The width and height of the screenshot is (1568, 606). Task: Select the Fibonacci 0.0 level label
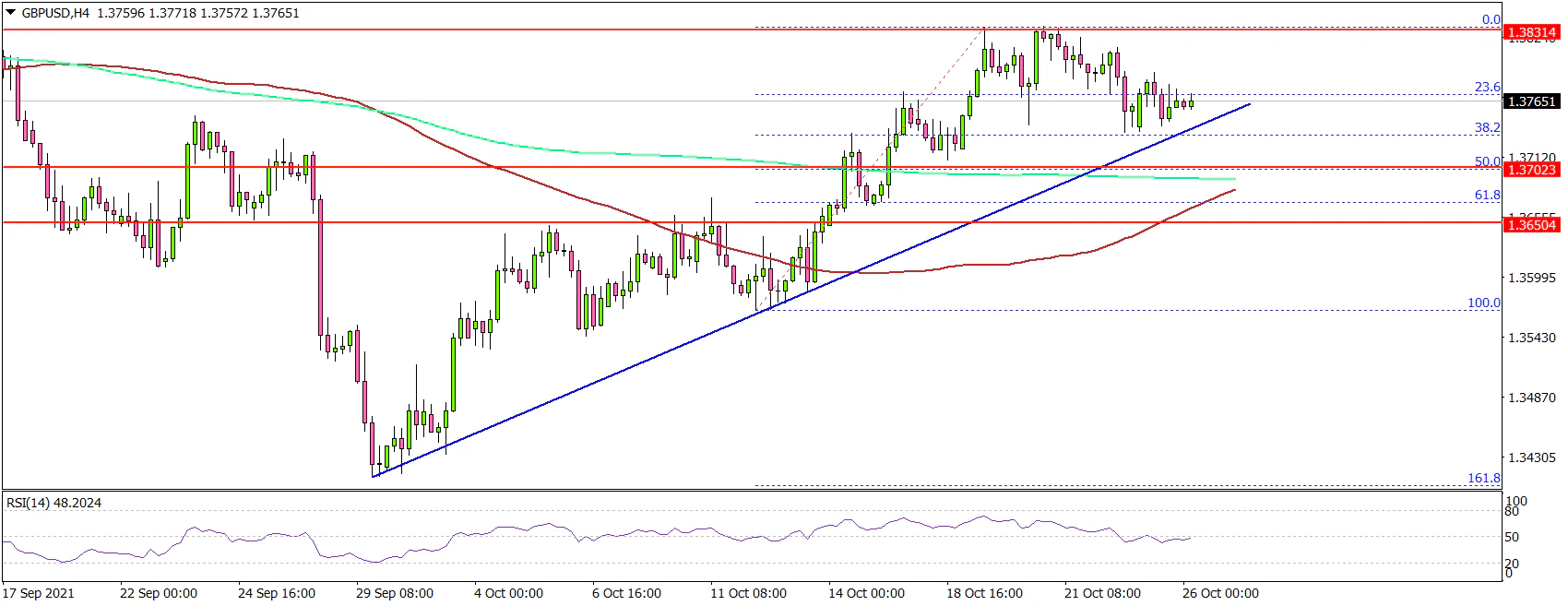[x=1491, y=19]
